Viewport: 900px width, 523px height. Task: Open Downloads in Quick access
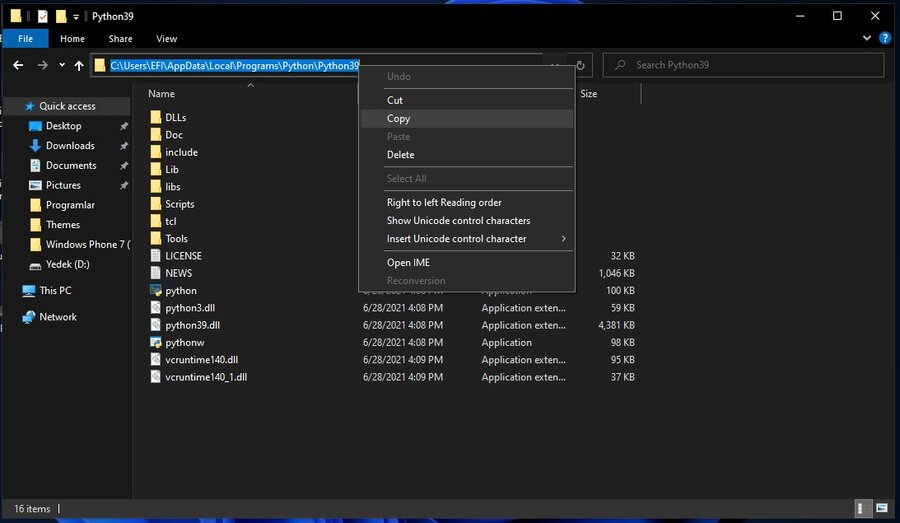point(70,146)
